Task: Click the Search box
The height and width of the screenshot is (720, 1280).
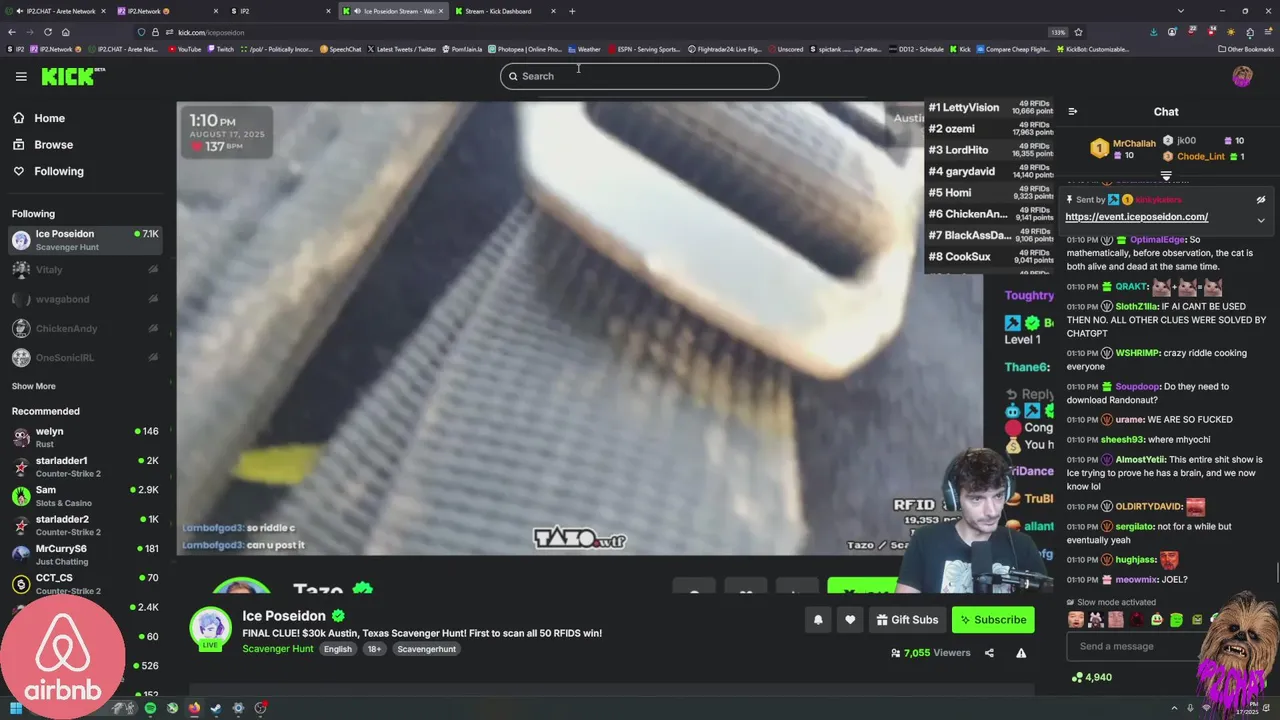Action: click(x=640, y=76)
